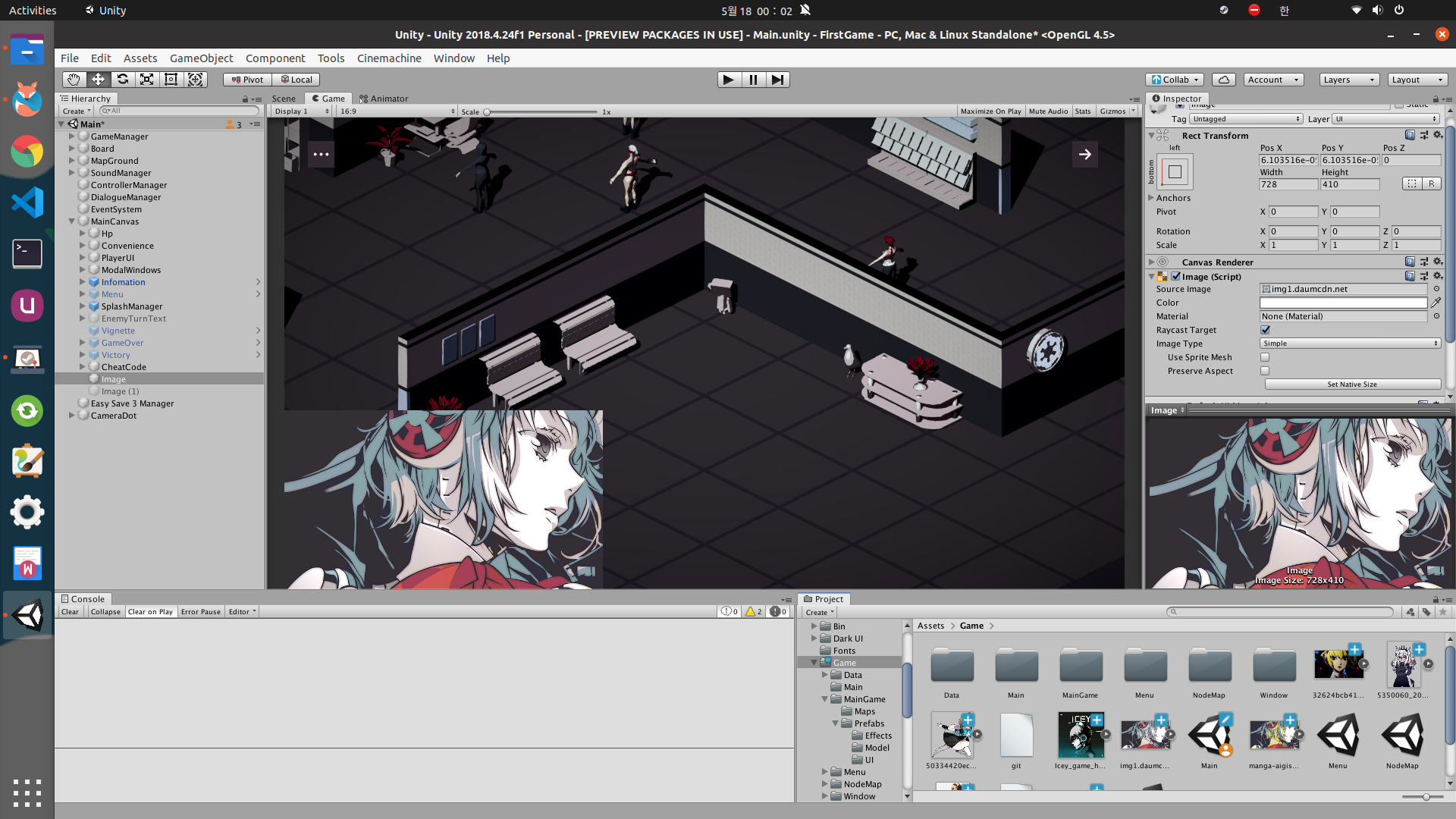1456x819 pixels.
Task: Switch to the Scene tab
Action: (284, 99)
